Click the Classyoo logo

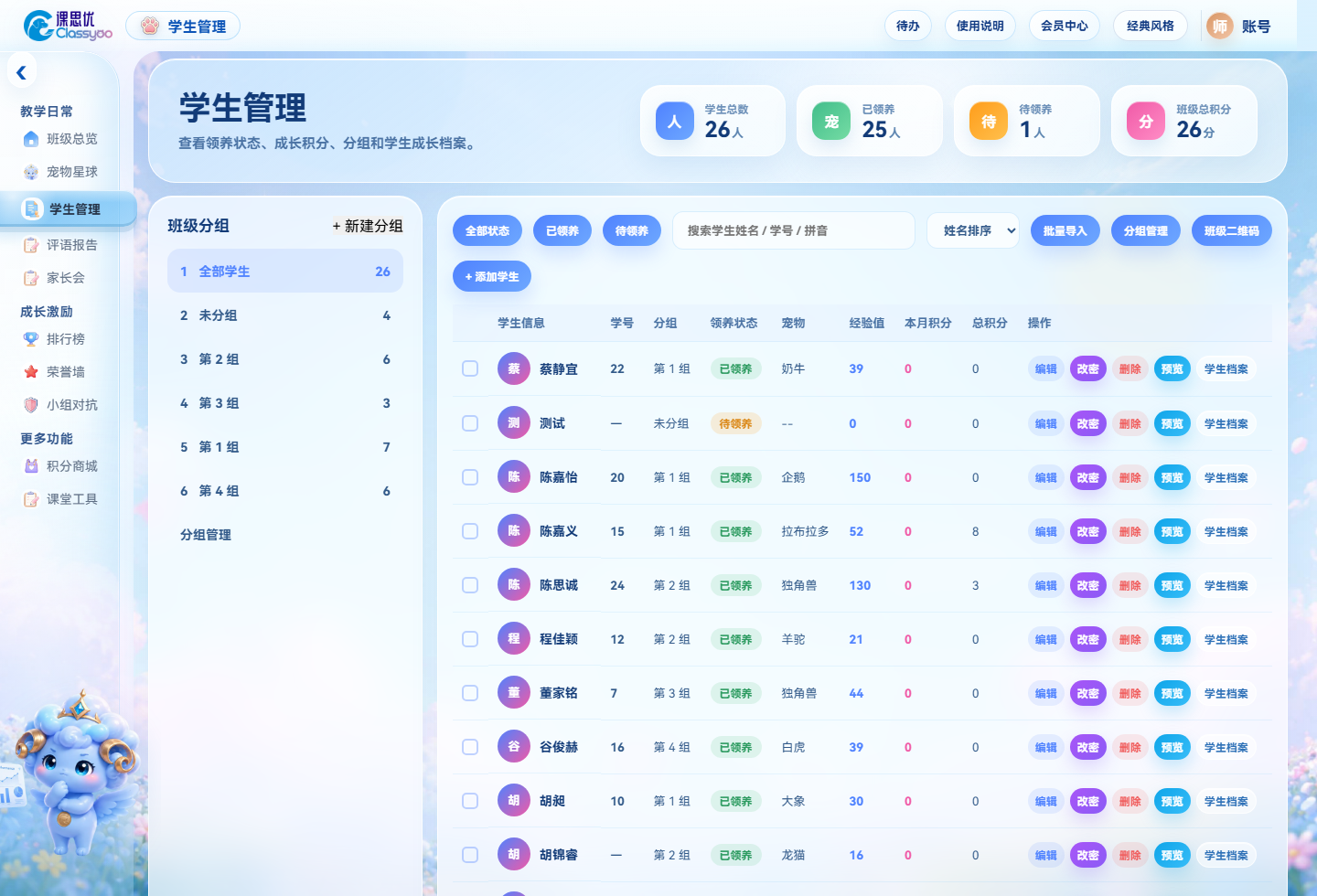pos(68,26)
